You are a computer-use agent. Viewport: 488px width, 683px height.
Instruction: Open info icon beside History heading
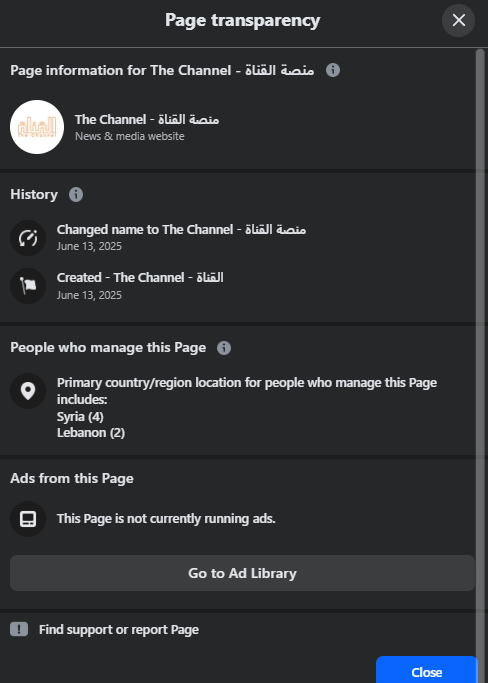76,194
